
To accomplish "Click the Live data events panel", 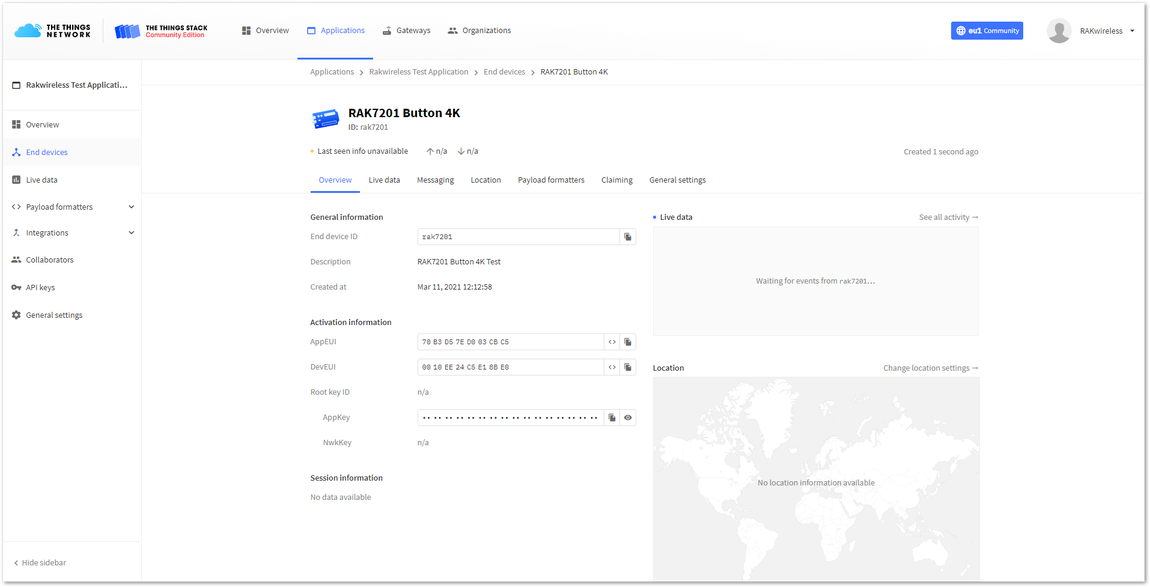I will coord(816,281).
